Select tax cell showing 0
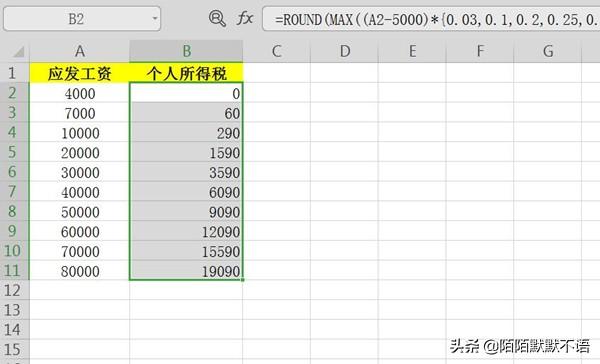The image size is (600, 364). click(x=186, y=93)
